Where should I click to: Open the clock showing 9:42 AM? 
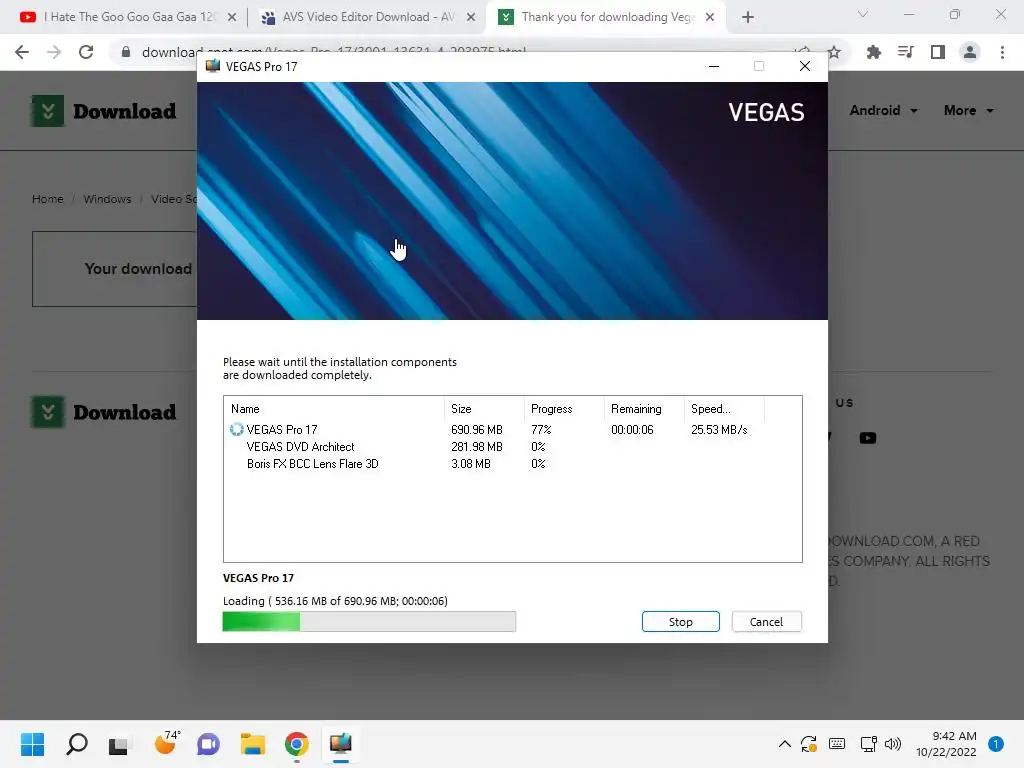(x=946, y=744)
